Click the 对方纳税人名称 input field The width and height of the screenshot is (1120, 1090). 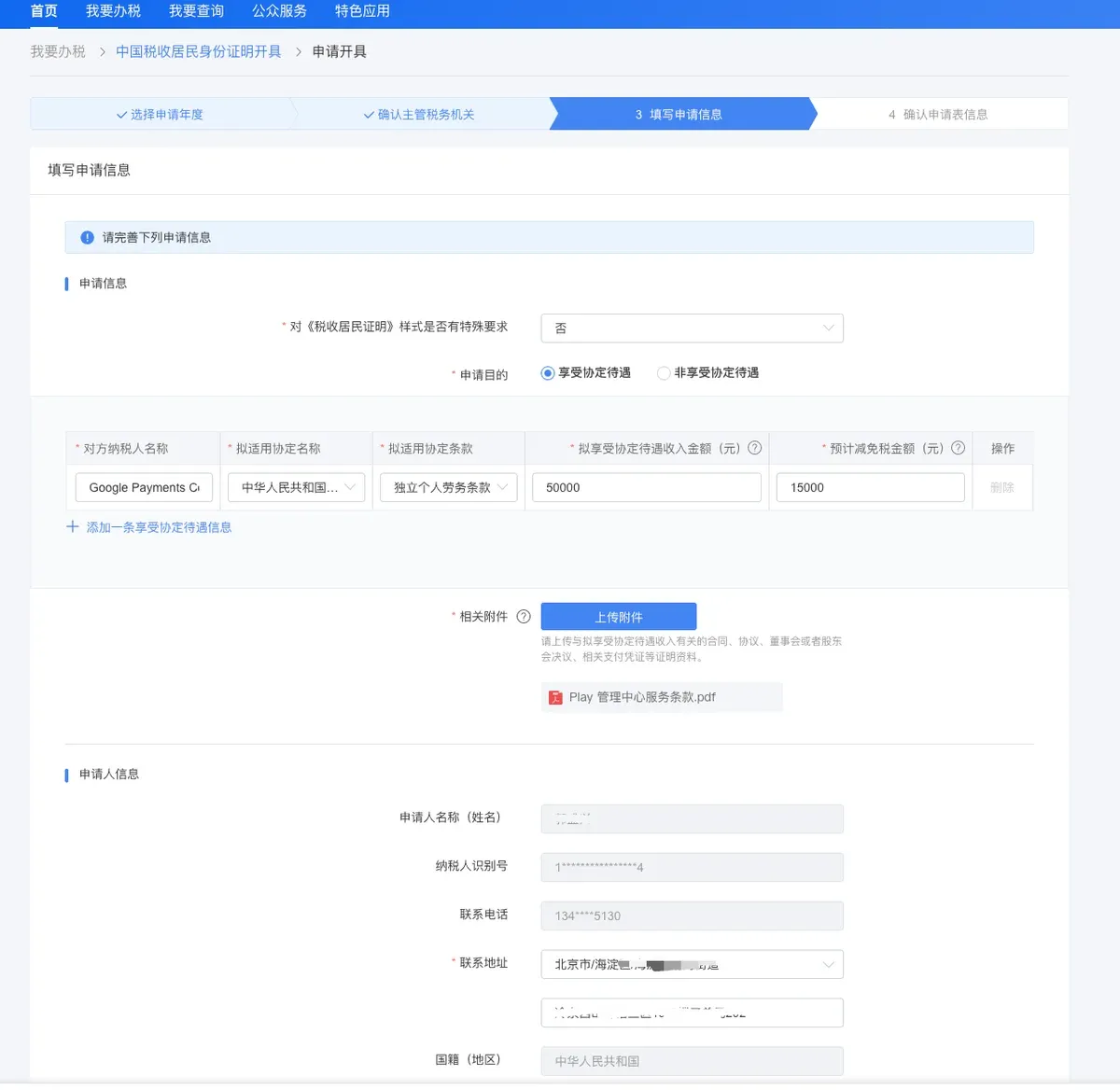coord(144,487)
